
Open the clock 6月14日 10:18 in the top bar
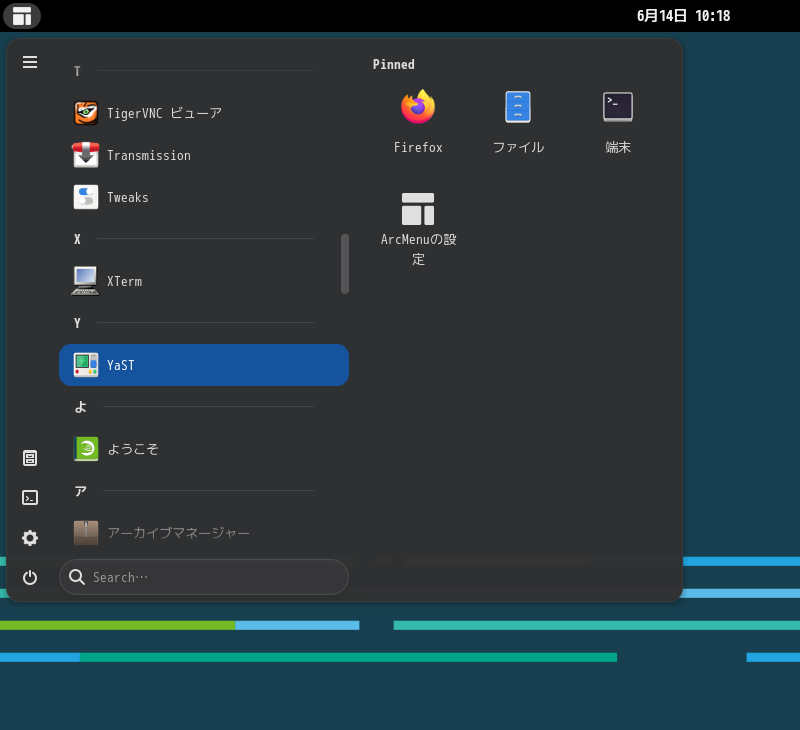683,16
